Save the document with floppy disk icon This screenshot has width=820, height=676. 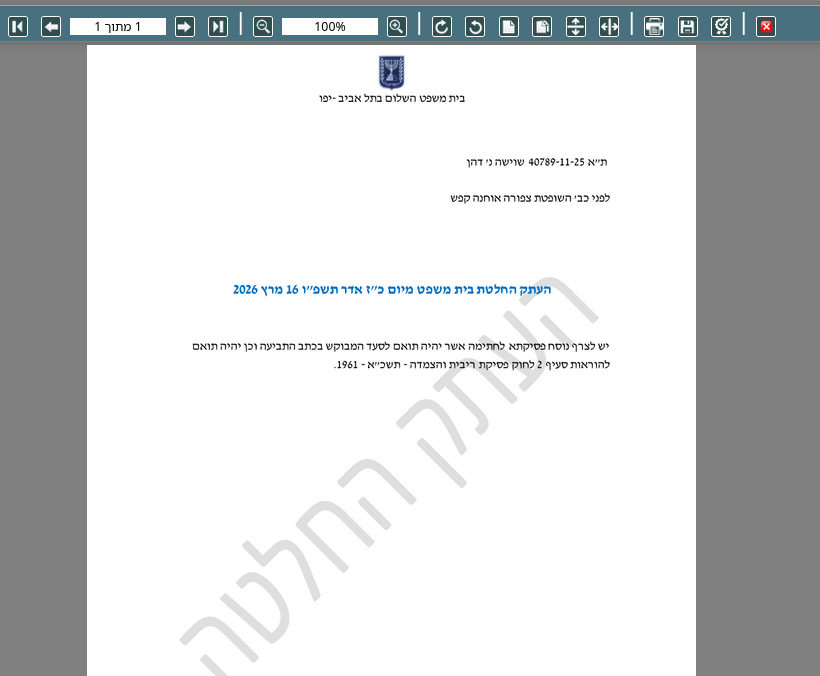[688, 26]
